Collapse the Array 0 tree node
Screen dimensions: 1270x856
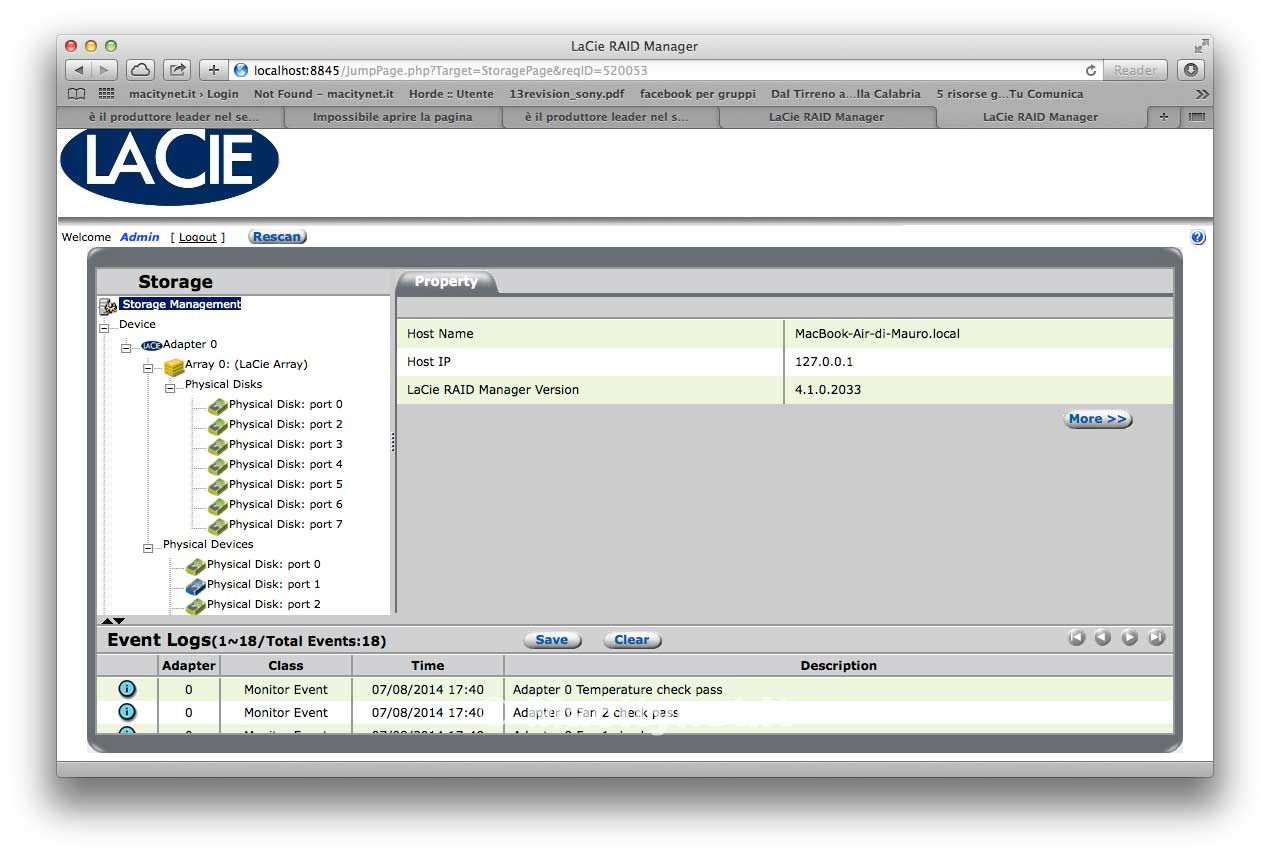[148, 368]
